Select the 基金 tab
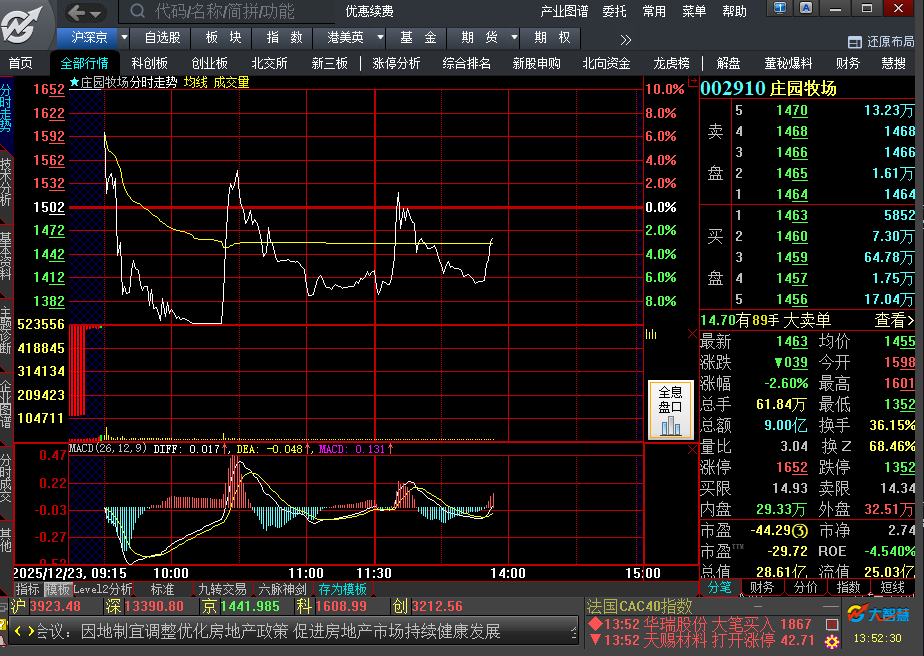Viewport: 924px width, 656px height. pyautogui.click(x=418, y=38)
